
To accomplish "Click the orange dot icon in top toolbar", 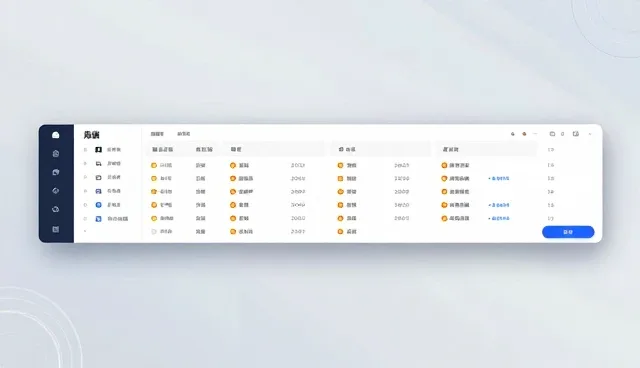I will click(x=524, y=134).
